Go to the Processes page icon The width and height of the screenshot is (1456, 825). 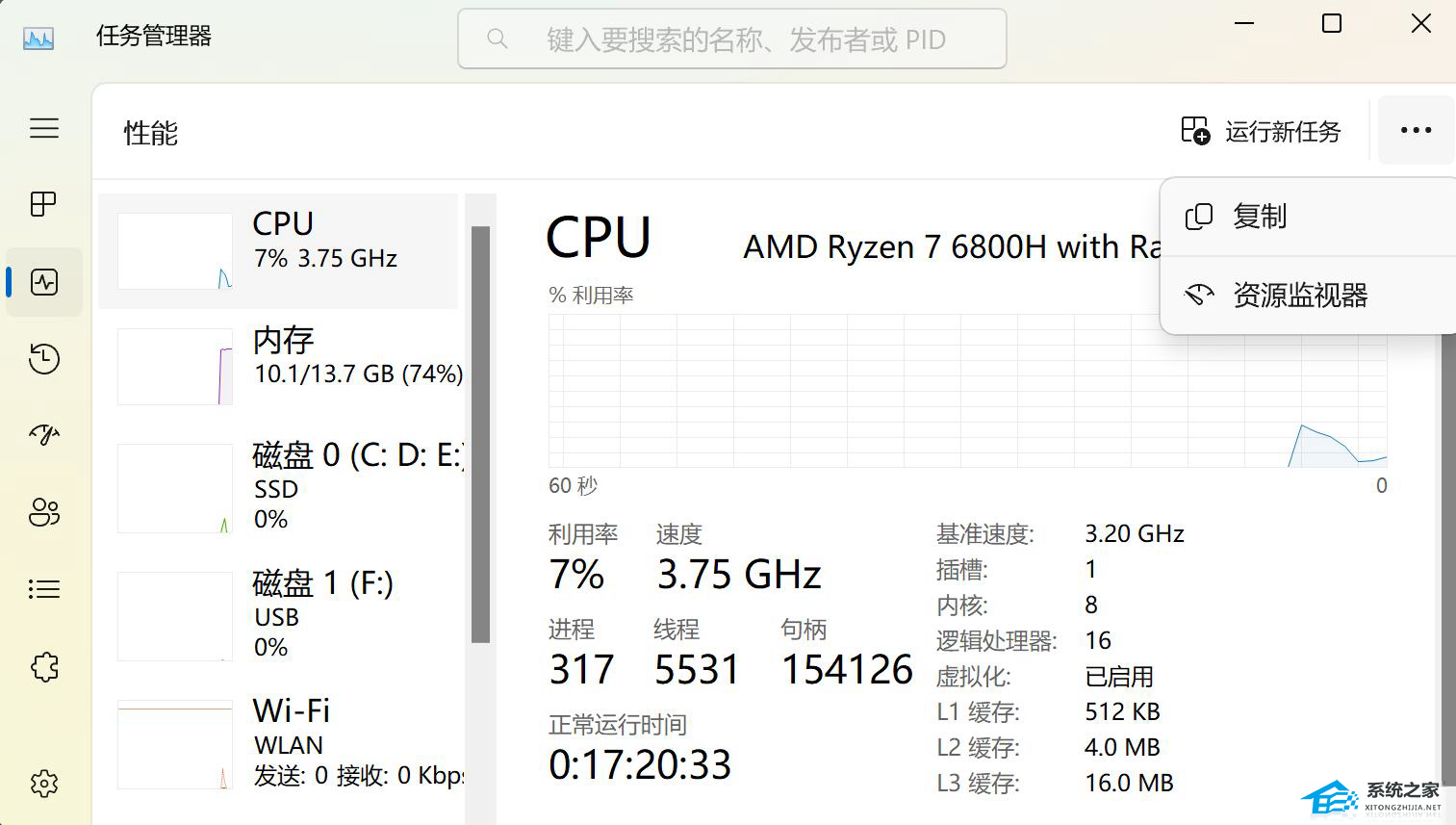point(44,204)
